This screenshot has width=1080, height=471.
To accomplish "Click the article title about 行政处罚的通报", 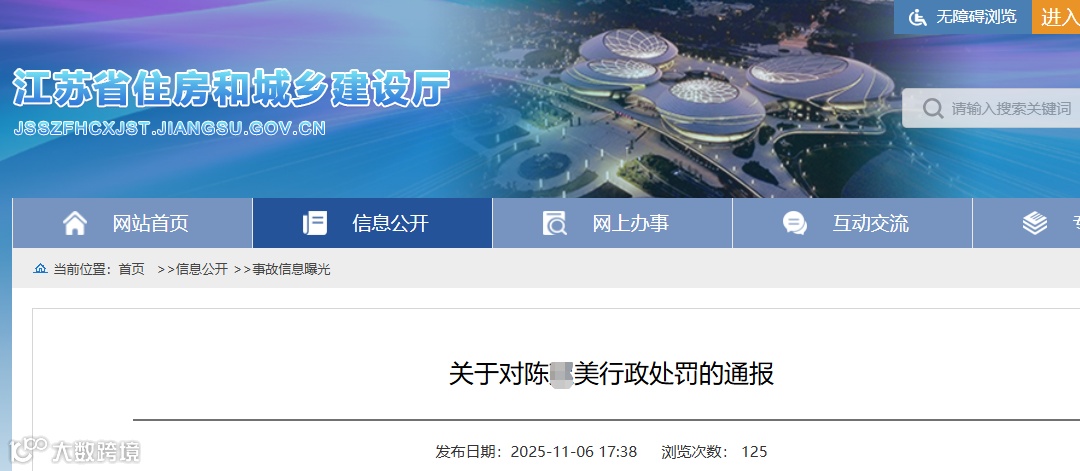I will click(612, 374).
